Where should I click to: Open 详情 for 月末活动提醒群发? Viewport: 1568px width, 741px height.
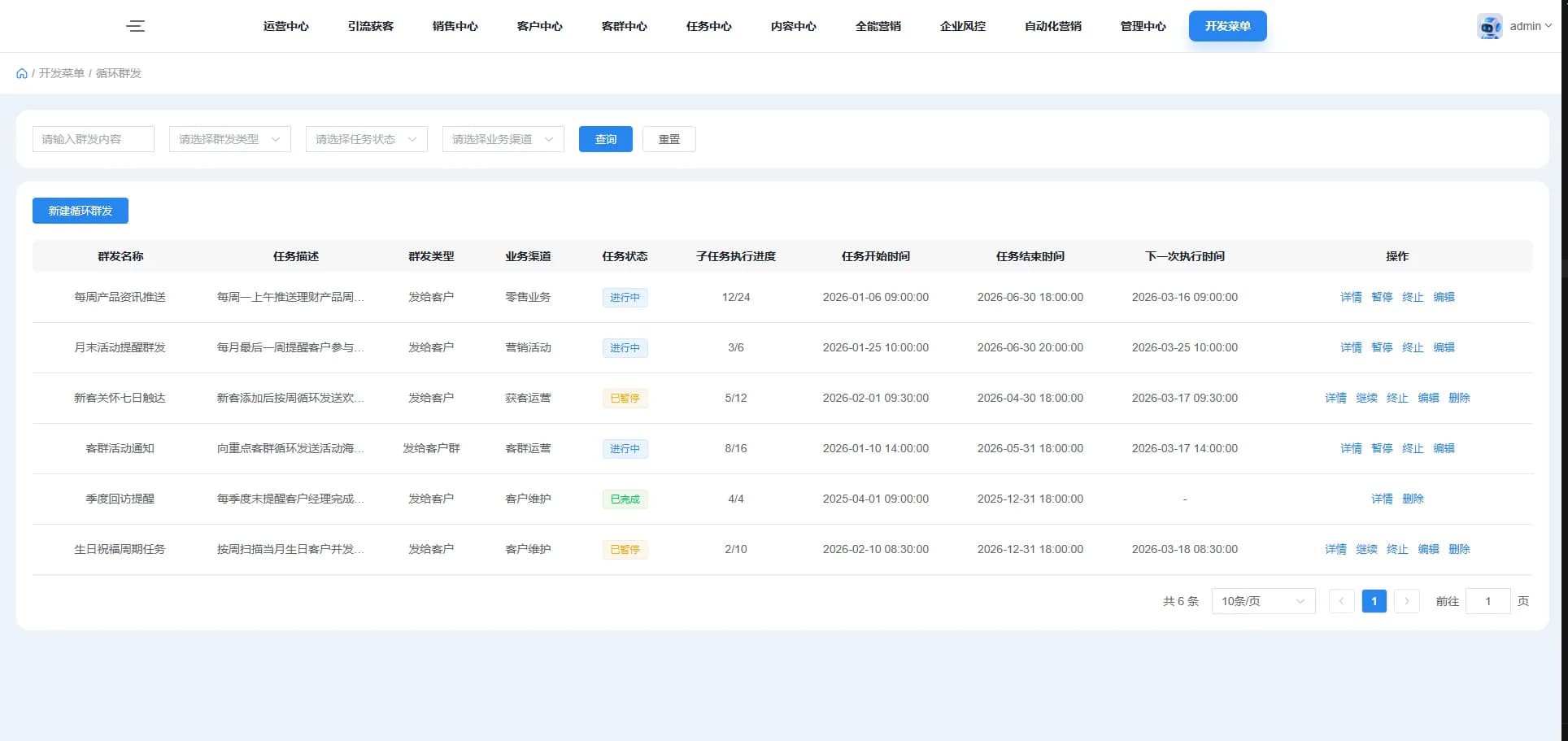pos(1351,347)
